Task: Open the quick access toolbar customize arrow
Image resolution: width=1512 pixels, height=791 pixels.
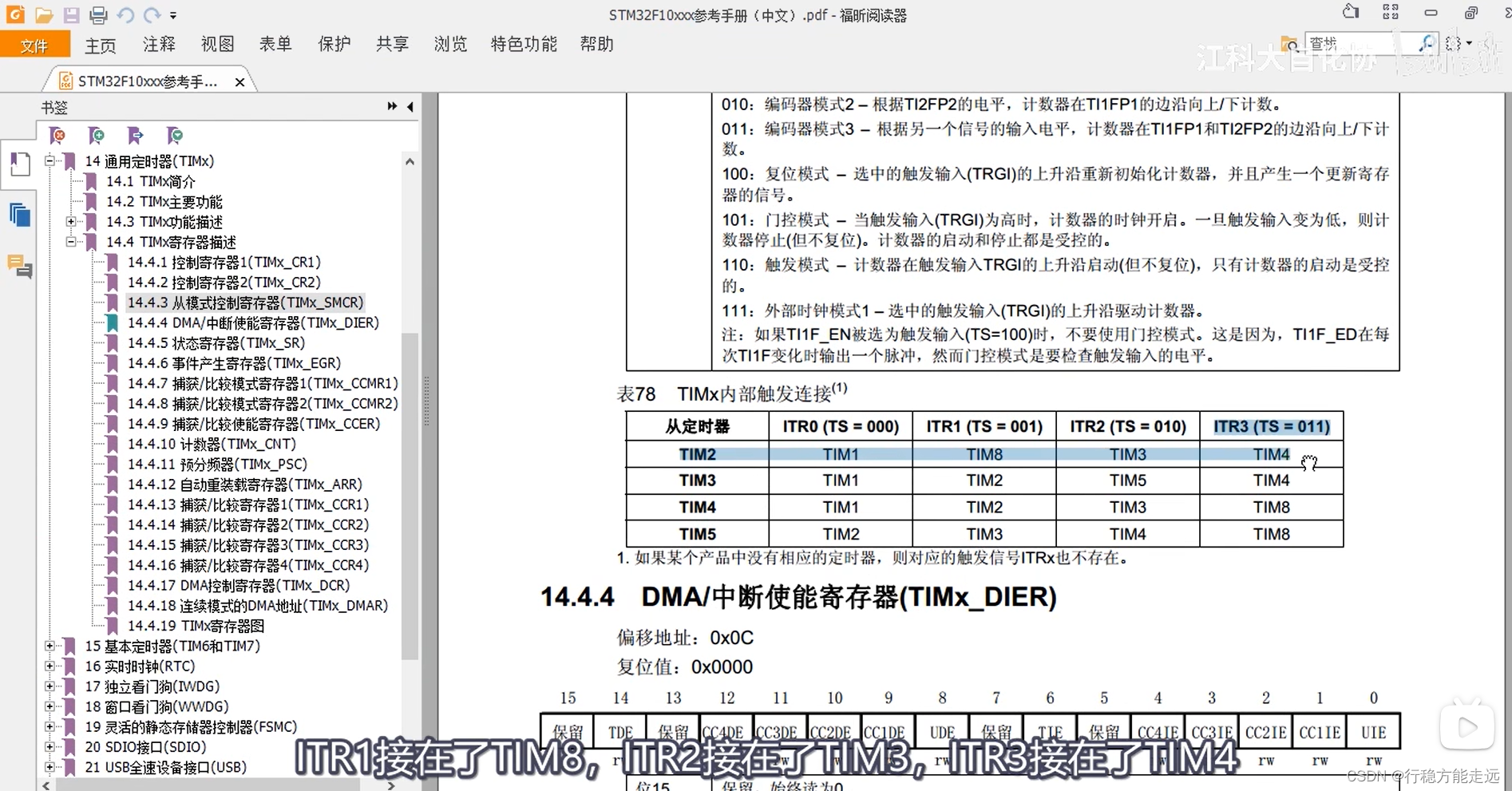Action: pos(173,16)
